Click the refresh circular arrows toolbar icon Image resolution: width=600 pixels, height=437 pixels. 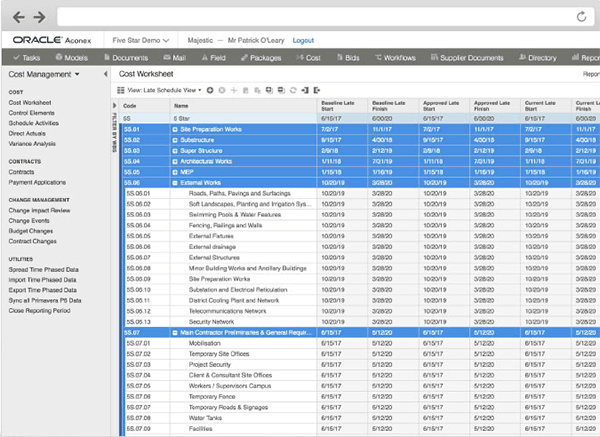[x=293, y=90]
